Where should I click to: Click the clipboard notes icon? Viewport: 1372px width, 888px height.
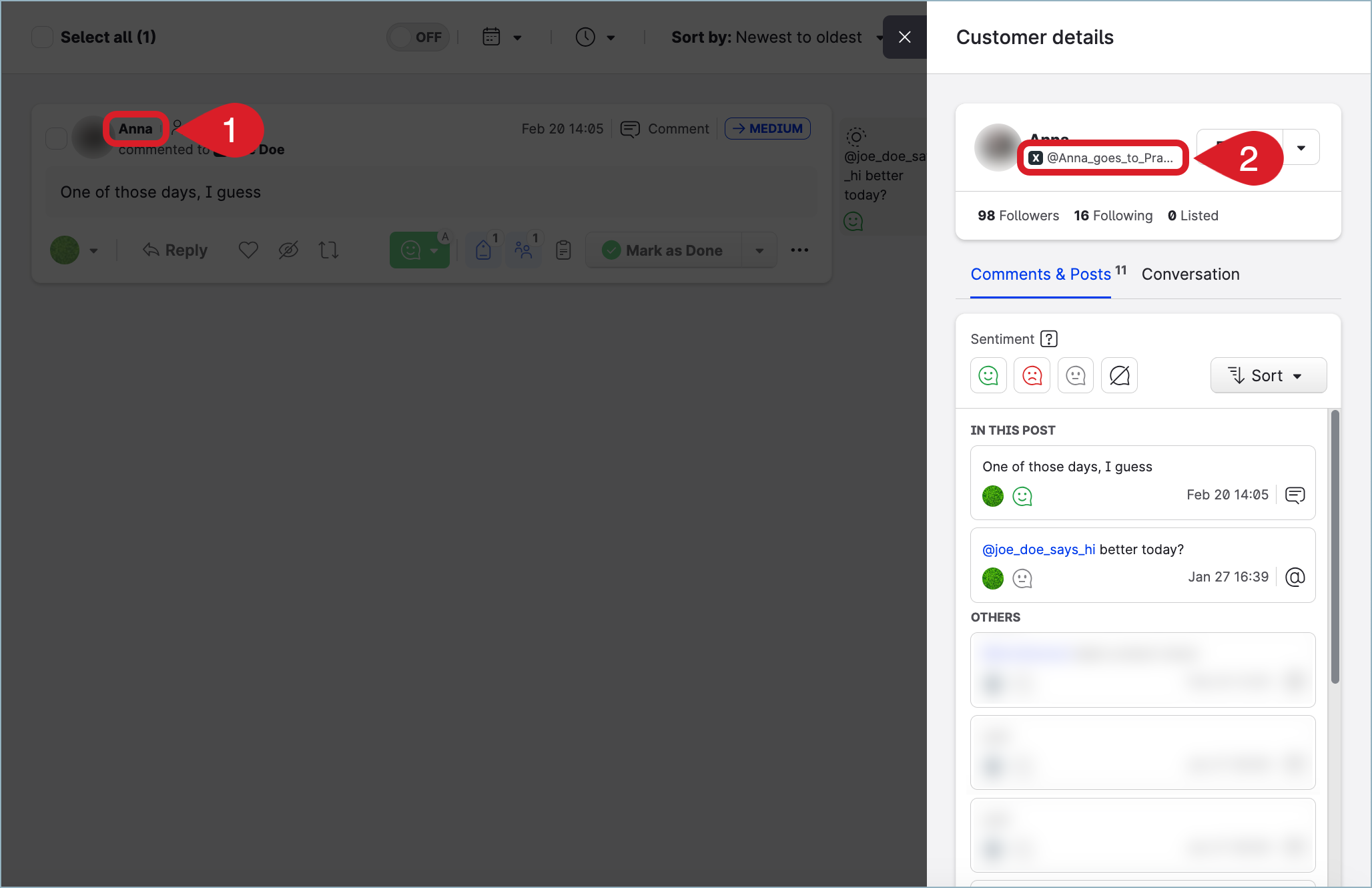(563, 250)
